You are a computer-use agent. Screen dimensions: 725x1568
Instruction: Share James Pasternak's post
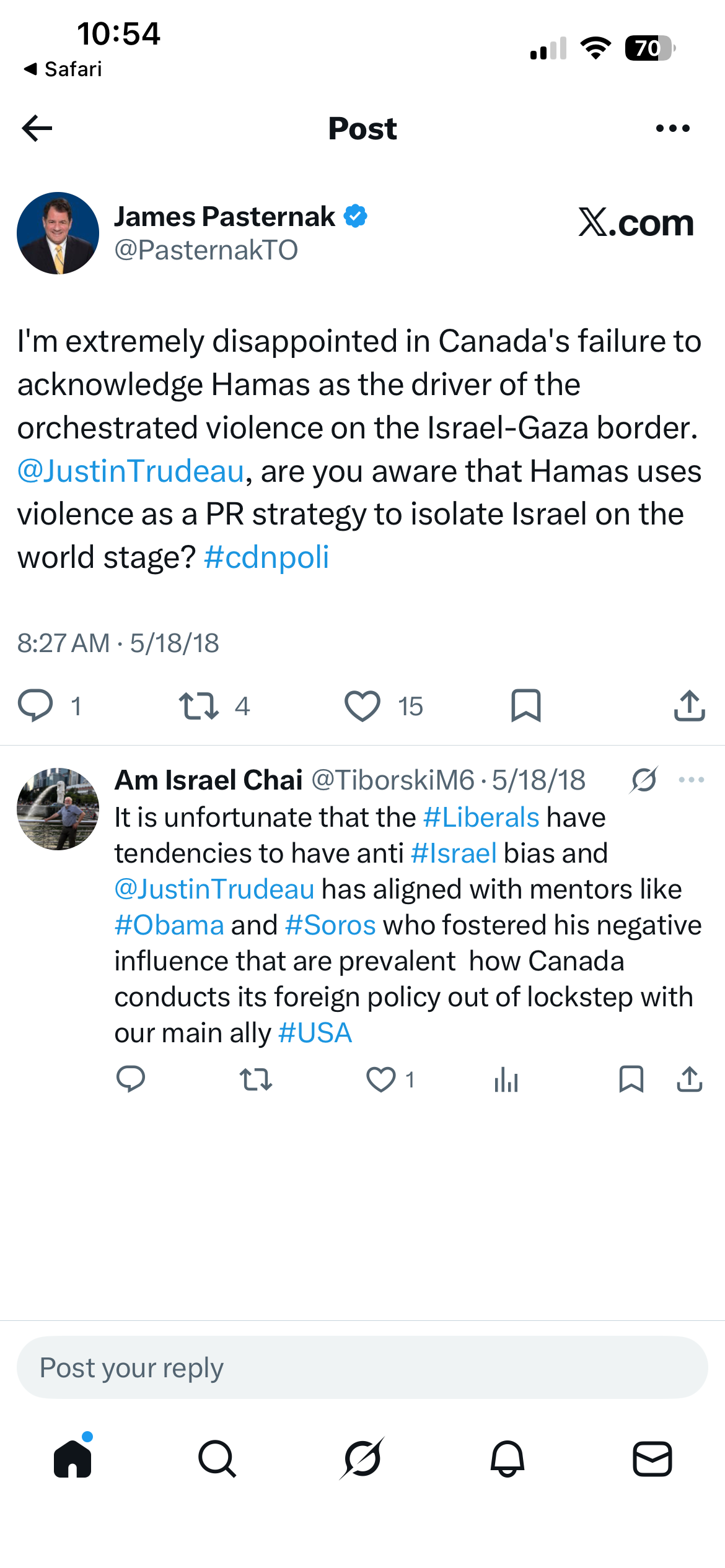pos(689,705)
